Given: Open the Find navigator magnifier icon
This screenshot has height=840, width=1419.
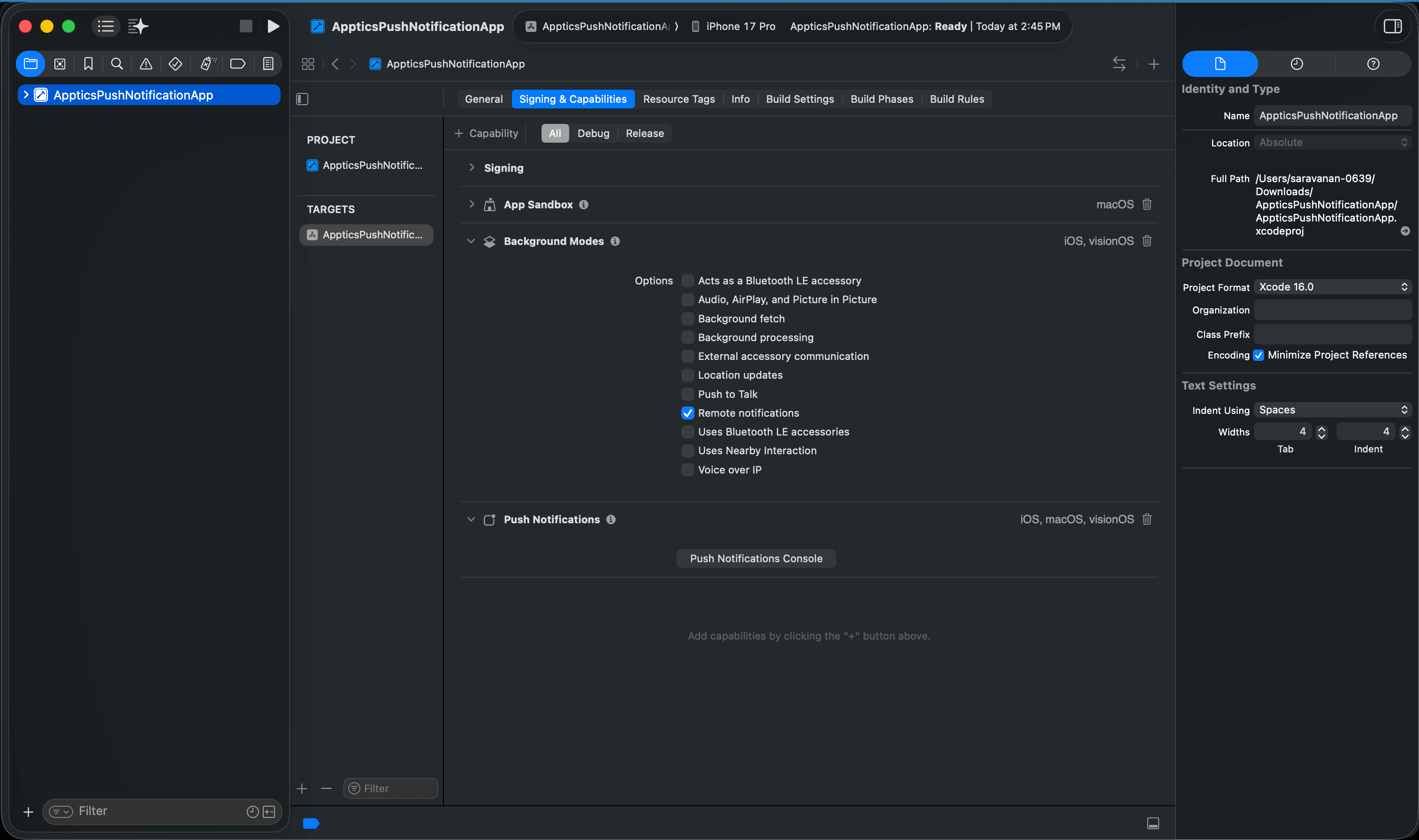Looking at the screenshot, I should pos(116,64).
